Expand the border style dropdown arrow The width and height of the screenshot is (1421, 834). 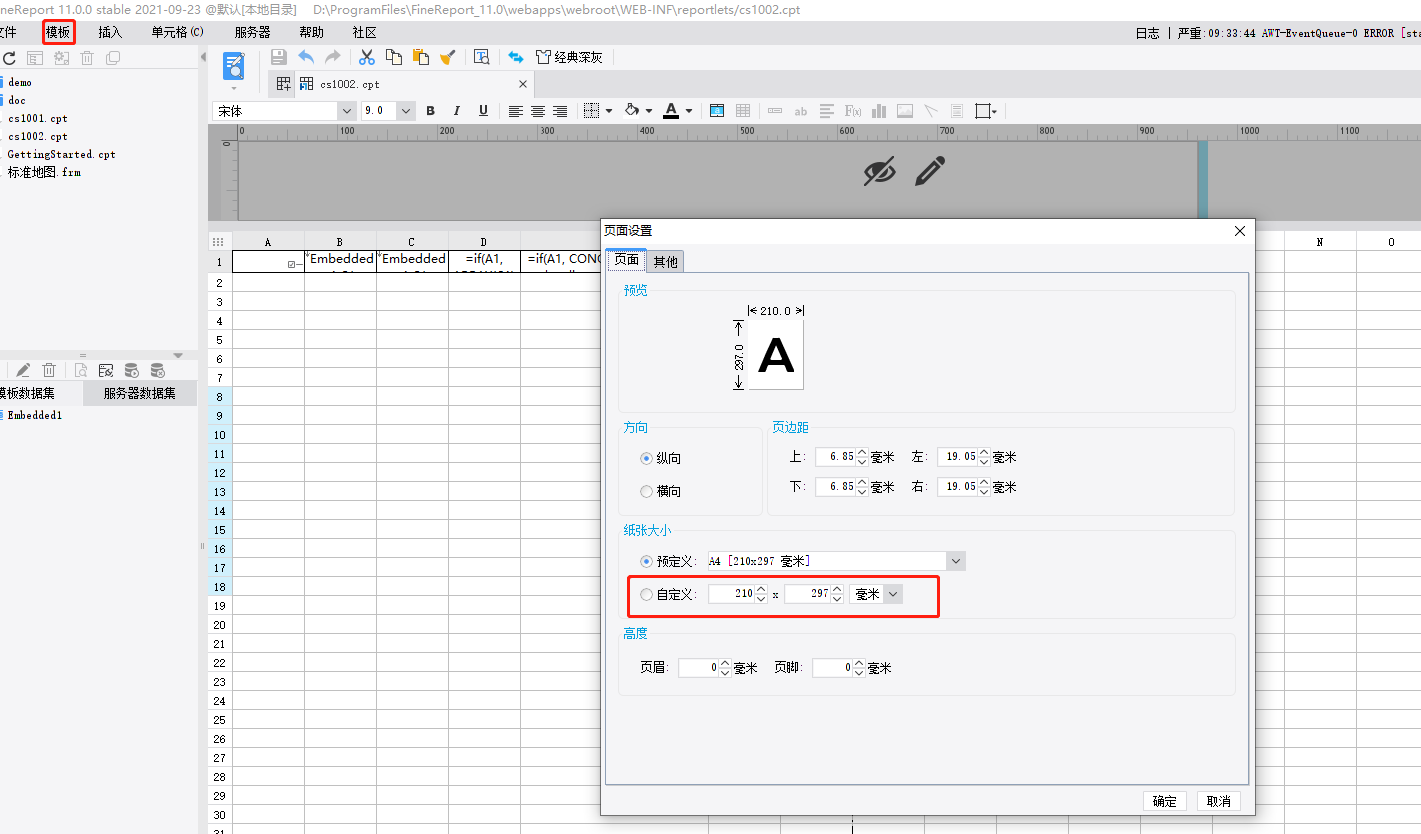point(609,111)
